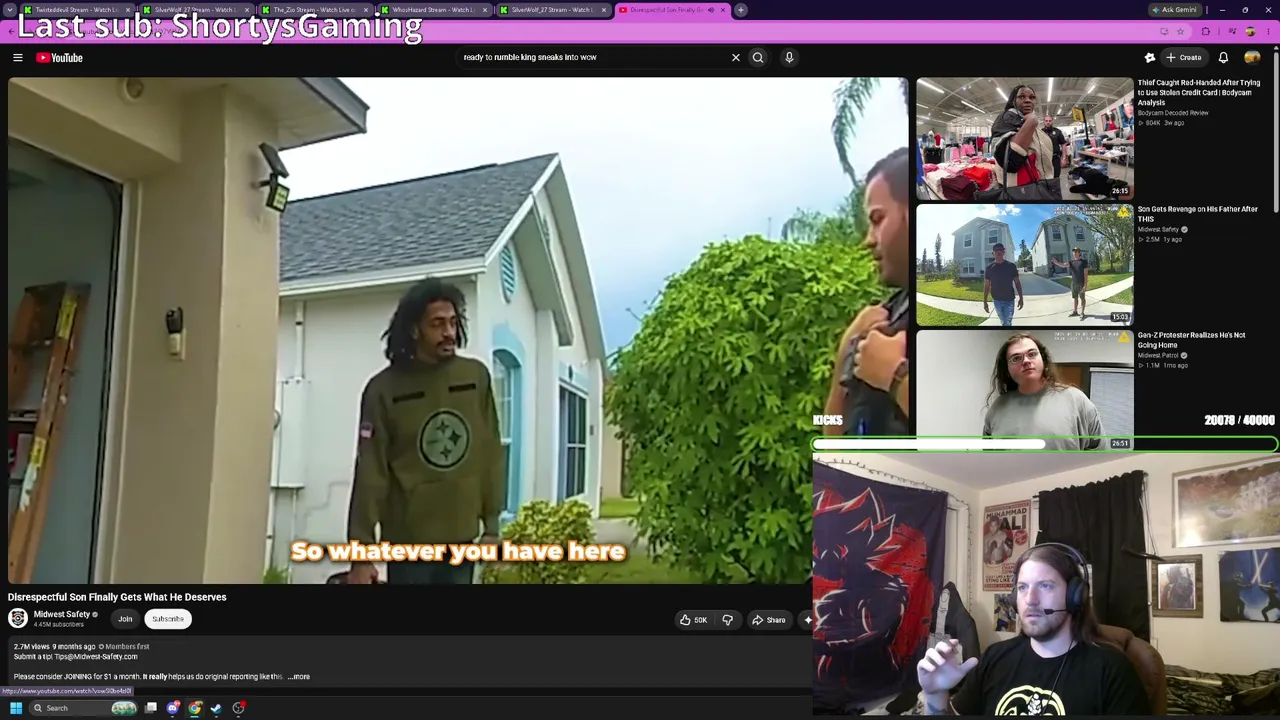This screenshot has height=720, width=1280.
Task: Join the Midwest Safety channel membership
Action: (125, 619)
